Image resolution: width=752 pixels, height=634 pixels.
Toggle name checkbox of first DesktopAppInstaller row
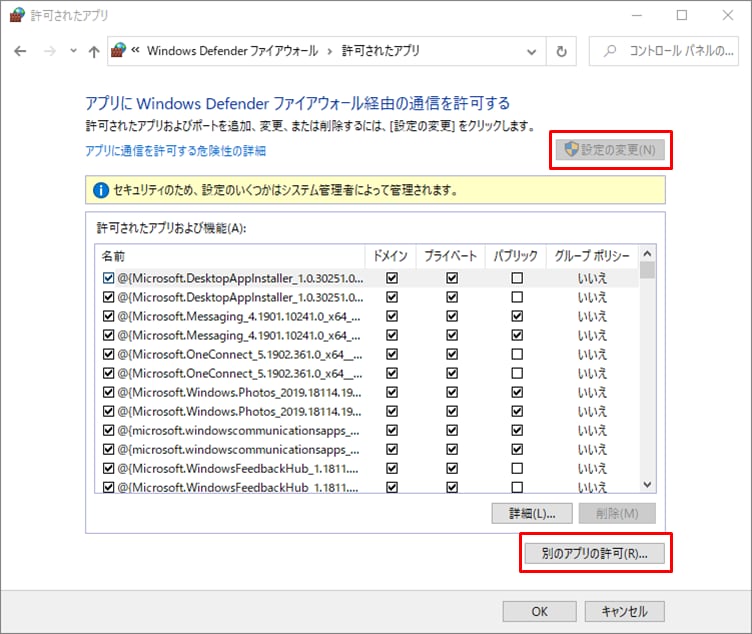pos(108,278)
